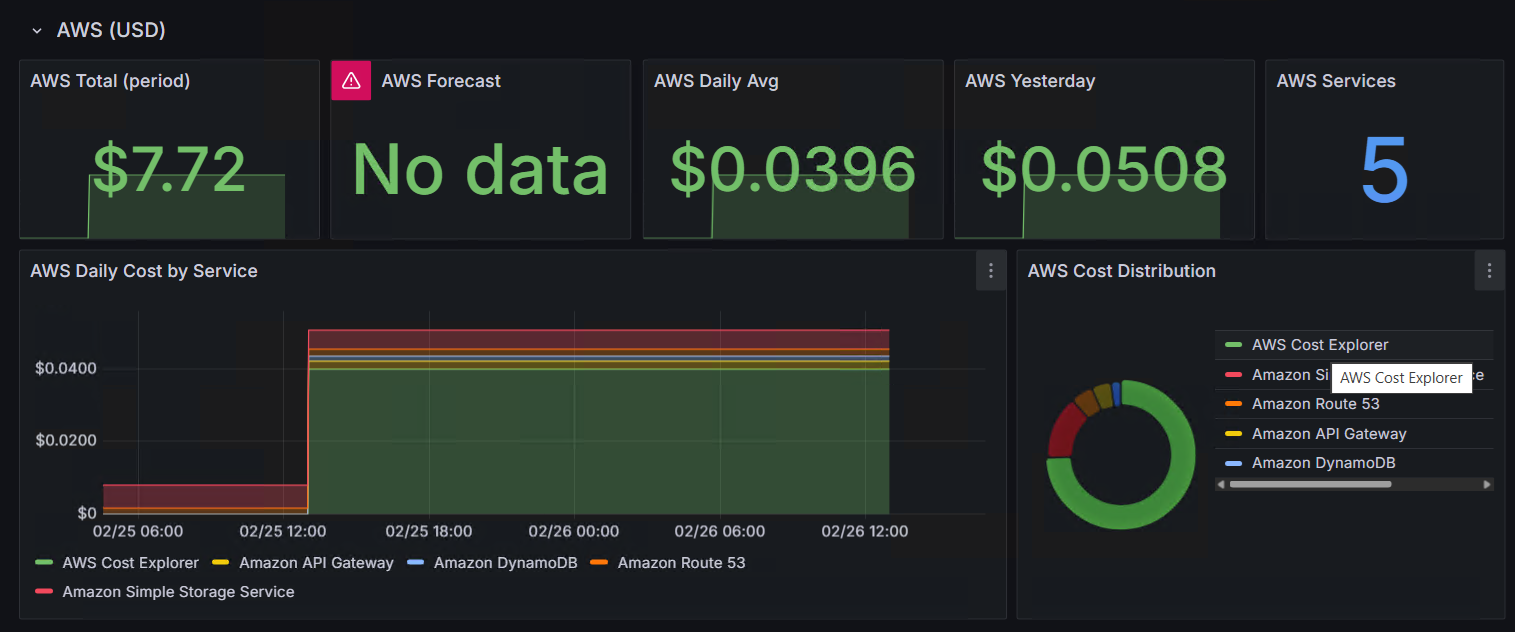Viewport: 1515px width, 632px height.
Task: Click the red legend marker for Amazon Simple Storage Service
Action: coord(46,590)
